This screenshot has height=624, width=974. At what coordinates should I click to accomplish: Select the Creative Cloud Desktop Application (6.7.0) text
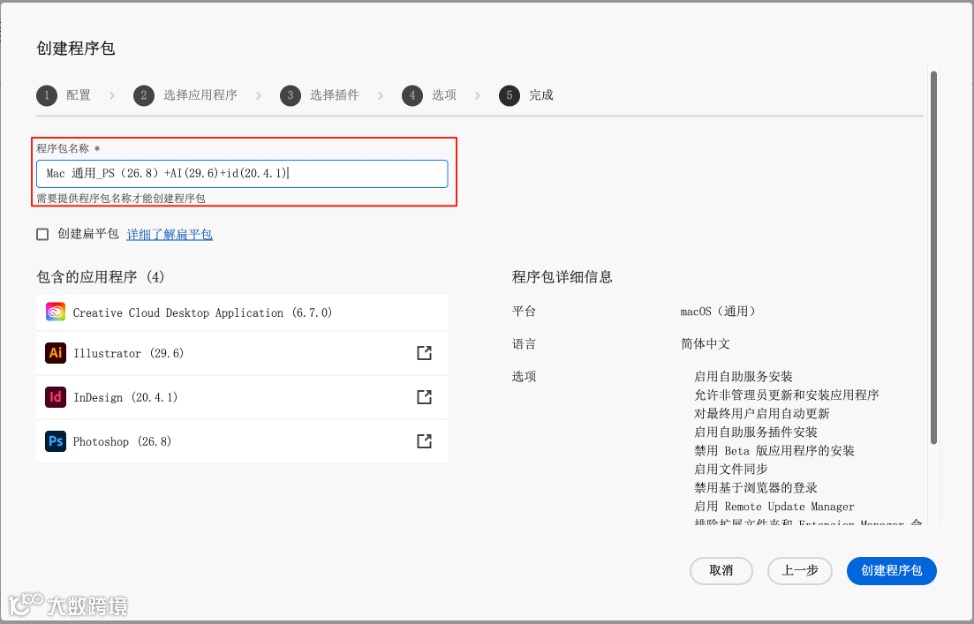[202, 313]
